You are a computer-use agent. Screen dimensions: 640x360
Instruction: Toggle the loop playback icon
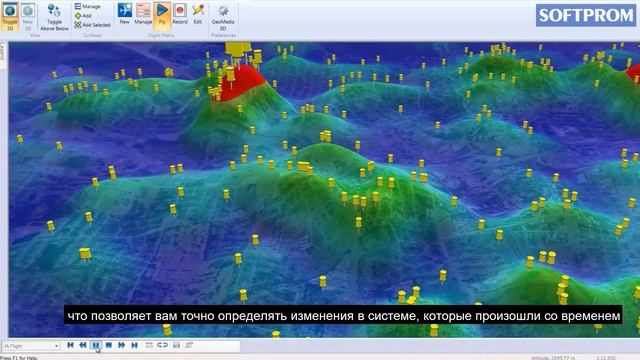[162, 345]
